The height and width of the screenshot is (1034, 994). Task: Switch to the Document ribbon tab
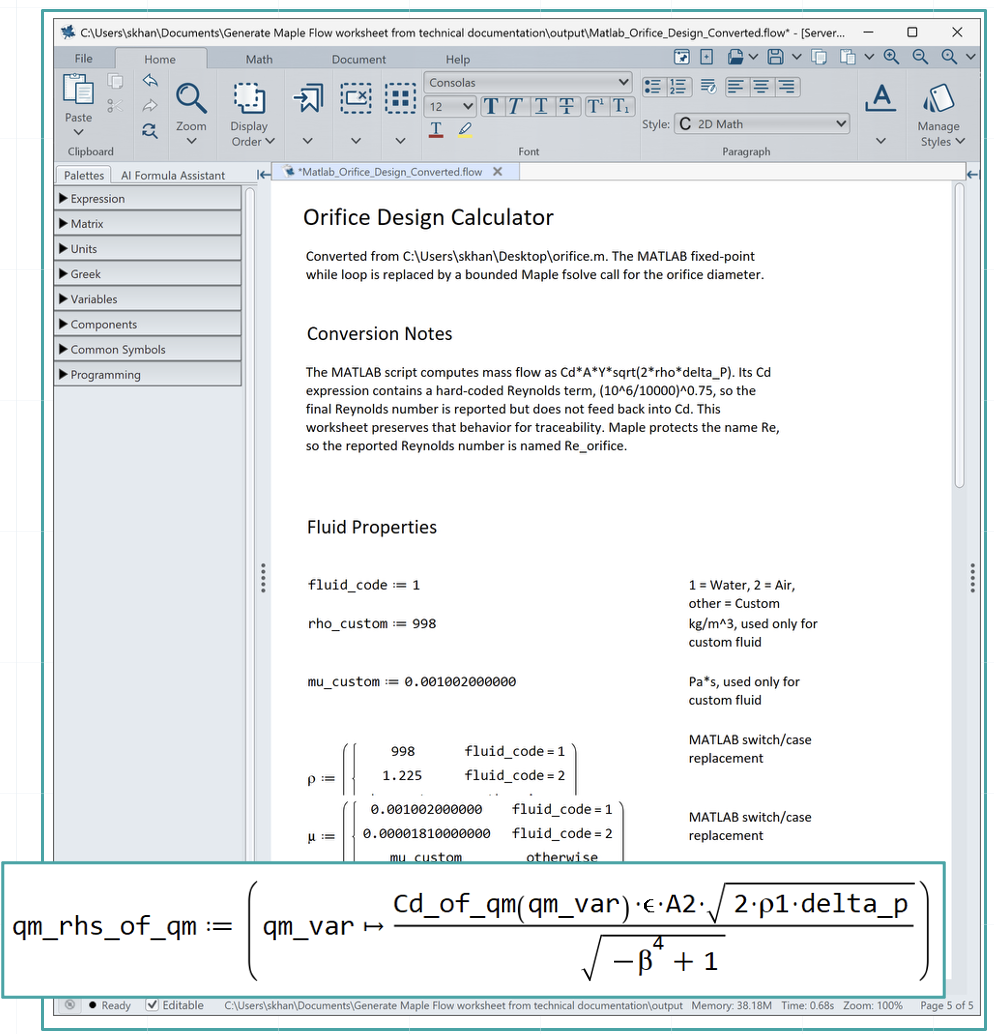coord(359,59)
